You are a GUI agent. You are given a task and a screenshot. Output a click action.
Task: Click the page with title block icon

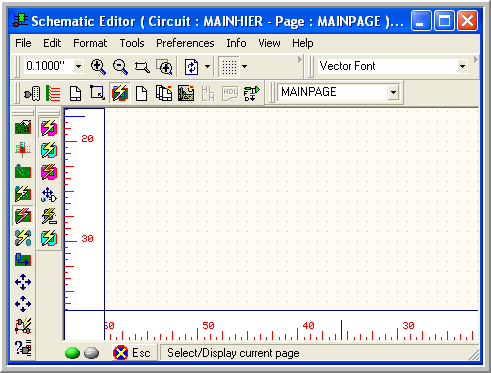pos(75,93)
